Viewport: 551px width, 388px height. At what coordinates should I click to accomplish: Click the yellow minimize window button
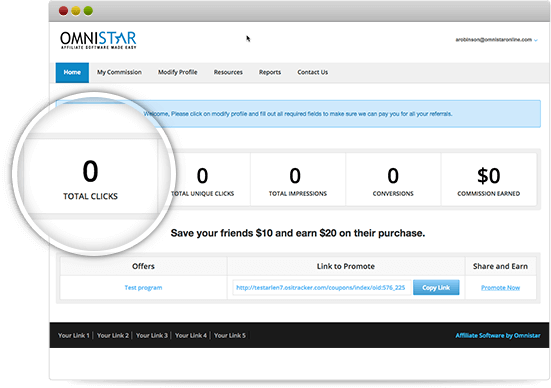pyautogui.click(x=76, y=11)
